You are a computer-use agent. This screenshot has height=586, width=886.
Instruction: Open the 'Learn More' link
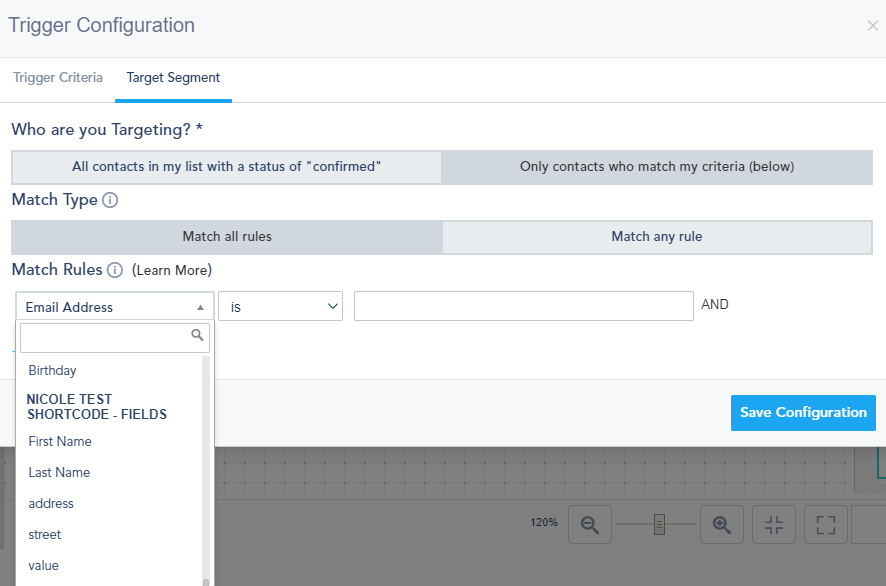coord(172,270)
